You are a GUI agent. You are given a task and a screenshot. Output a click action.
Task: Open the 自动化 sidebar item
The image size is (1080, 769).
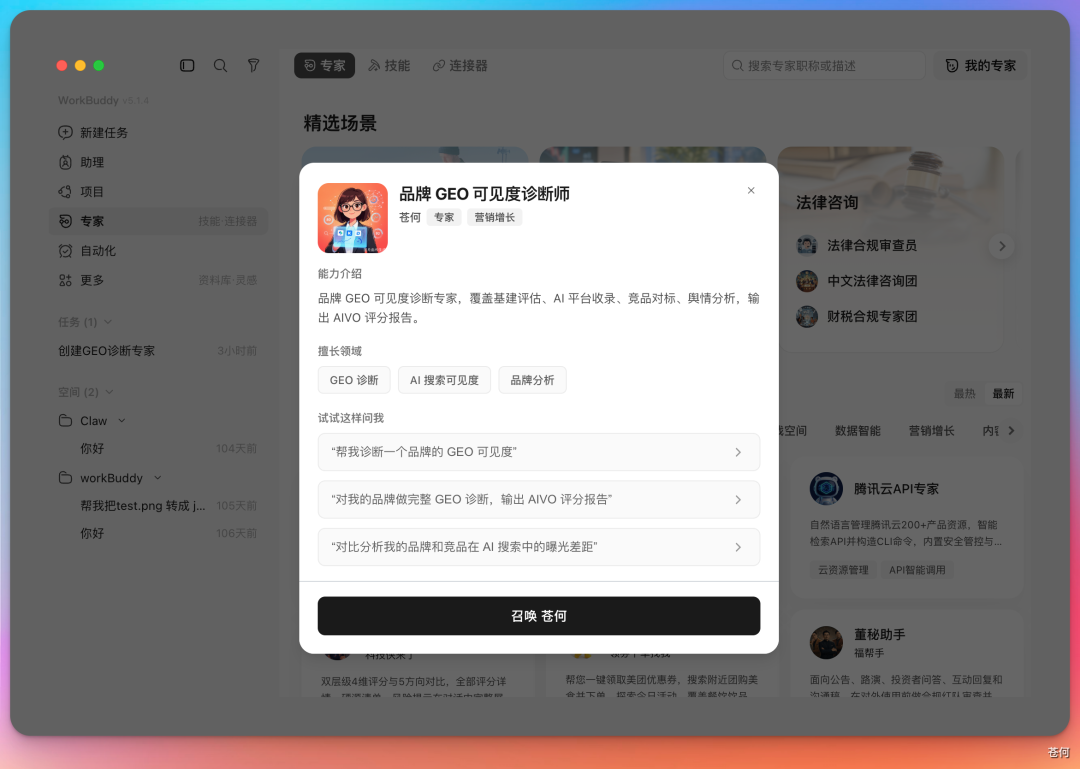click(x=158, y=251)
